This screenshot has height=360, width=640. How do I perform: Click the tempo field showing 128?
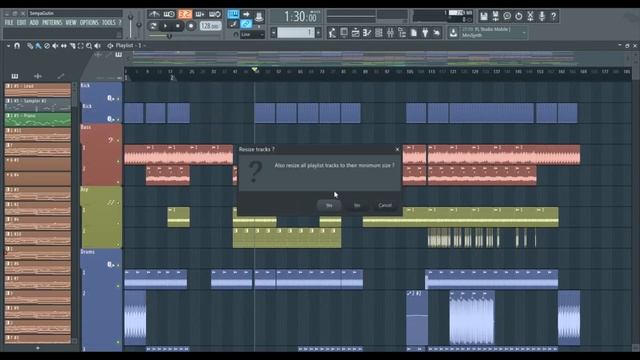click(210, 26)
